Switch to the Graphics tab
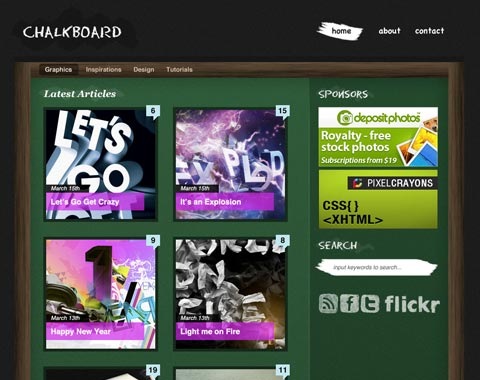 [58, 70]
